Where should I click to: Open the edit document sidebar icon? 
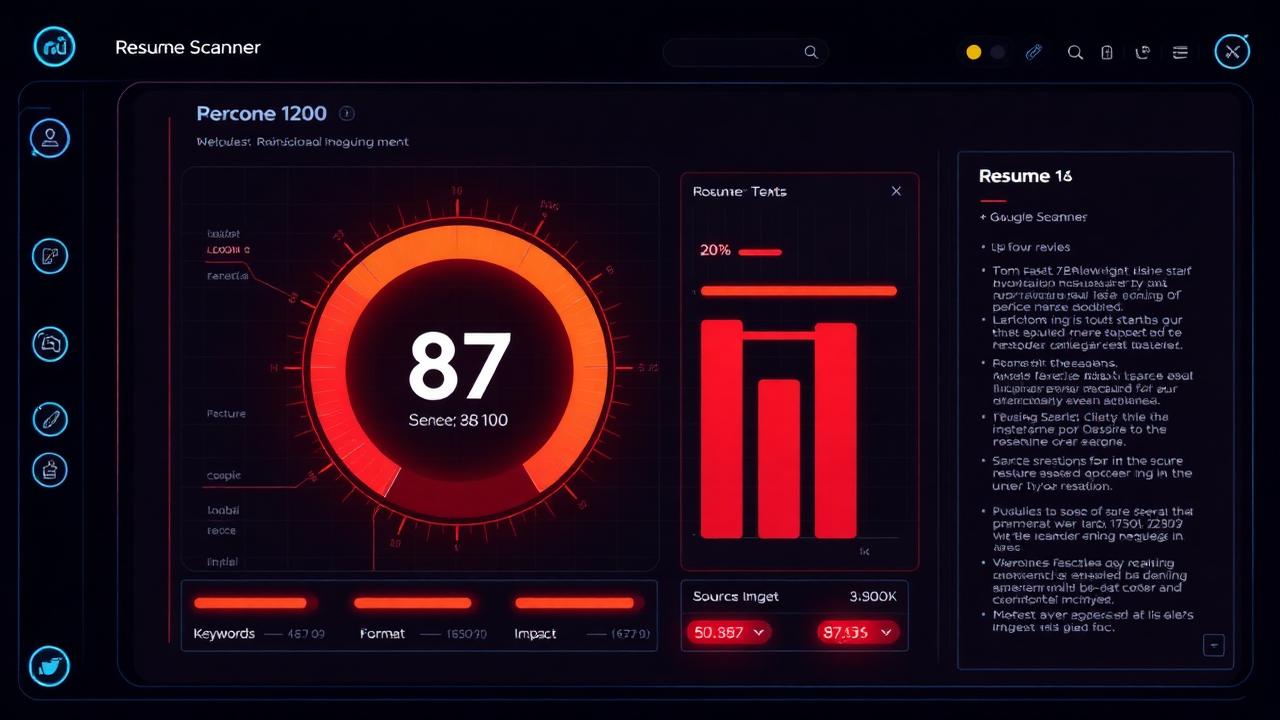(50, 256)
